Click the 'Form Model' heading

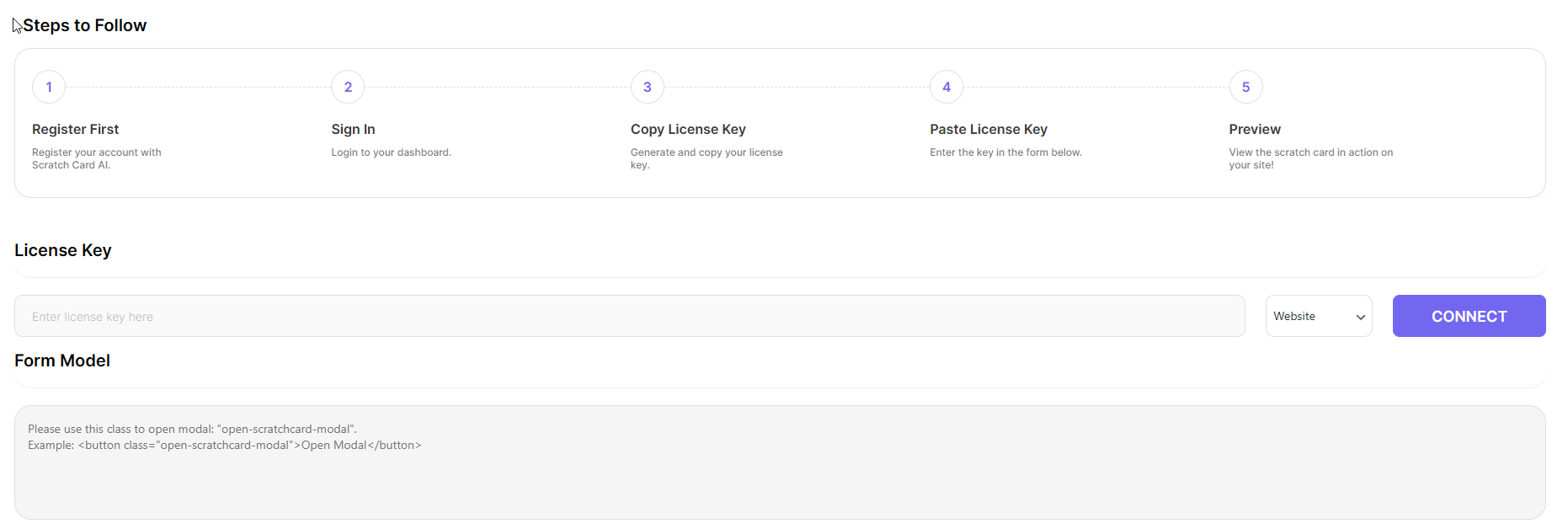(62, 361)
